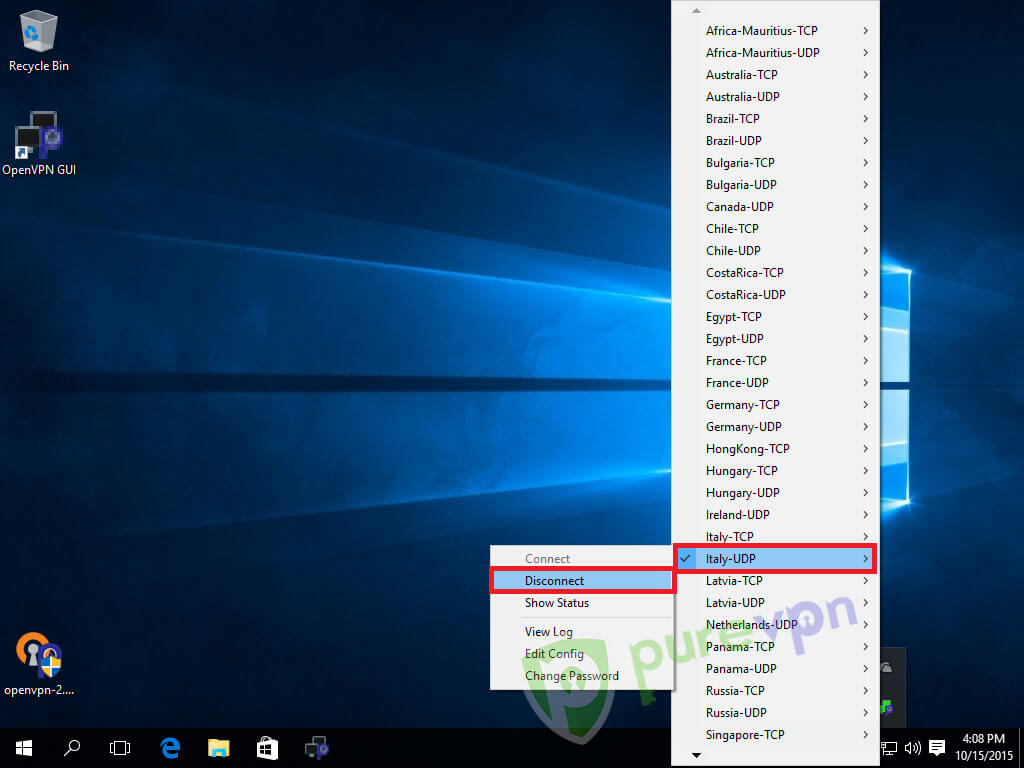Viewport: 1024px width, 768px height.
Task: Expand the HongKong-TCP submenu arrow
Action: coord(865,449)
